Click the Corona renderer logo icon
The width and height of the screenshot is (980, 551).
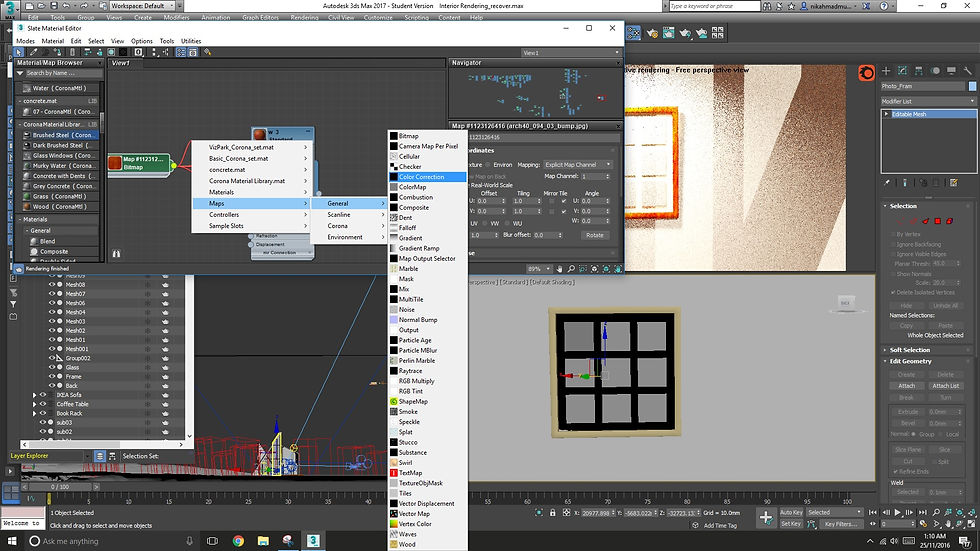(866, 73)
